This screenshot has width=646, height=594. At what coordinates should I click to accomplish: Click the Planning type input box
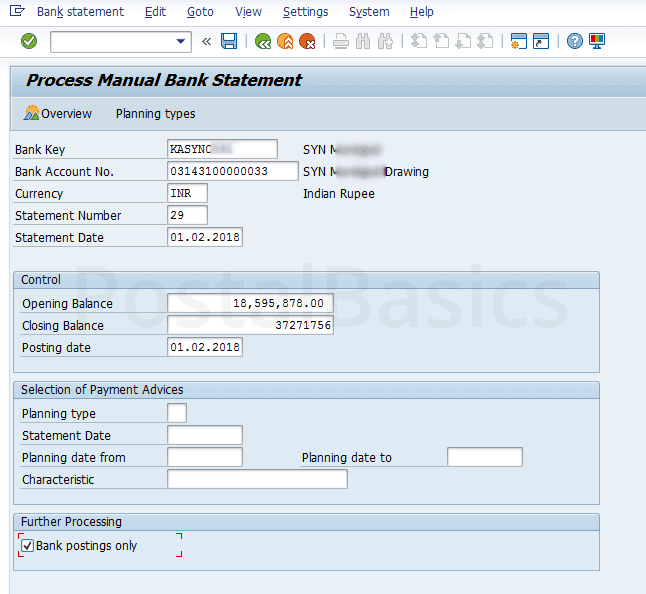click(177, 413)
